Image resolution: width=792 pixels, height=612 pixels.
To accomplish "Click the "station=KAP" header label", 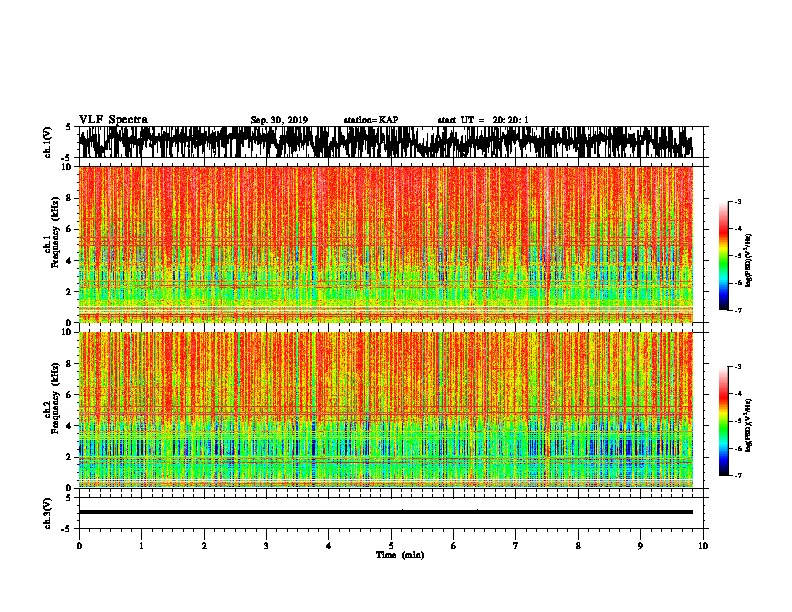I will pos(371,120).
